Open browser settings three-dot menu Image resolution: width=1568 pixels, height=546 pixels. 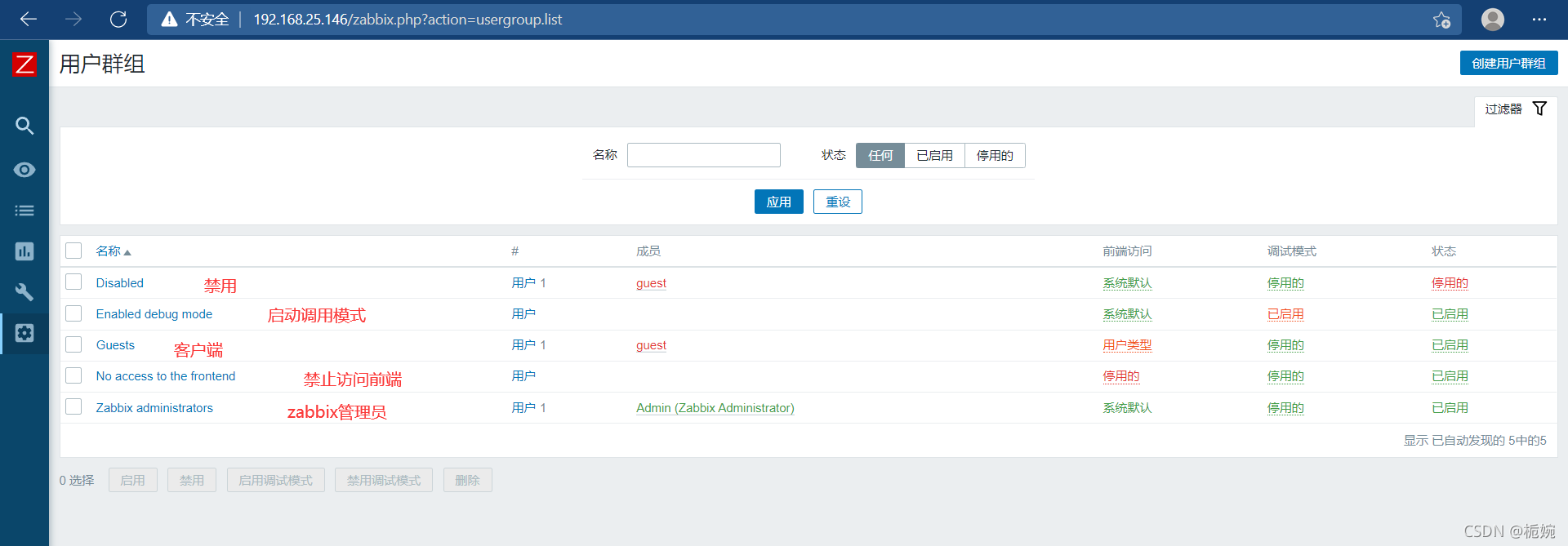1539,19
